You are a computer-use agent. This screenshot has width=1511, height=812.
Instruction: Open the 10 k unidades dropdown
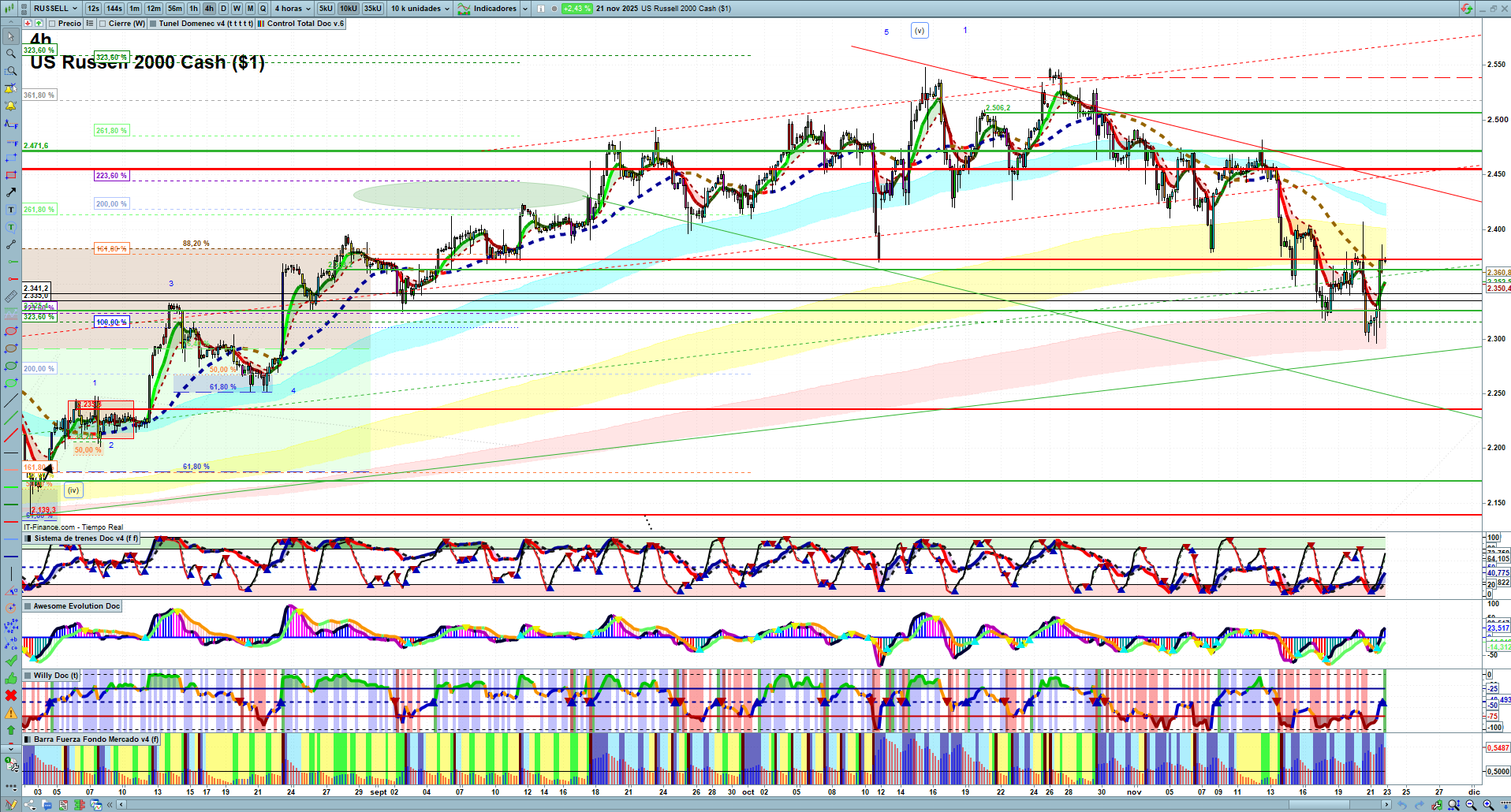click(420, 9)
